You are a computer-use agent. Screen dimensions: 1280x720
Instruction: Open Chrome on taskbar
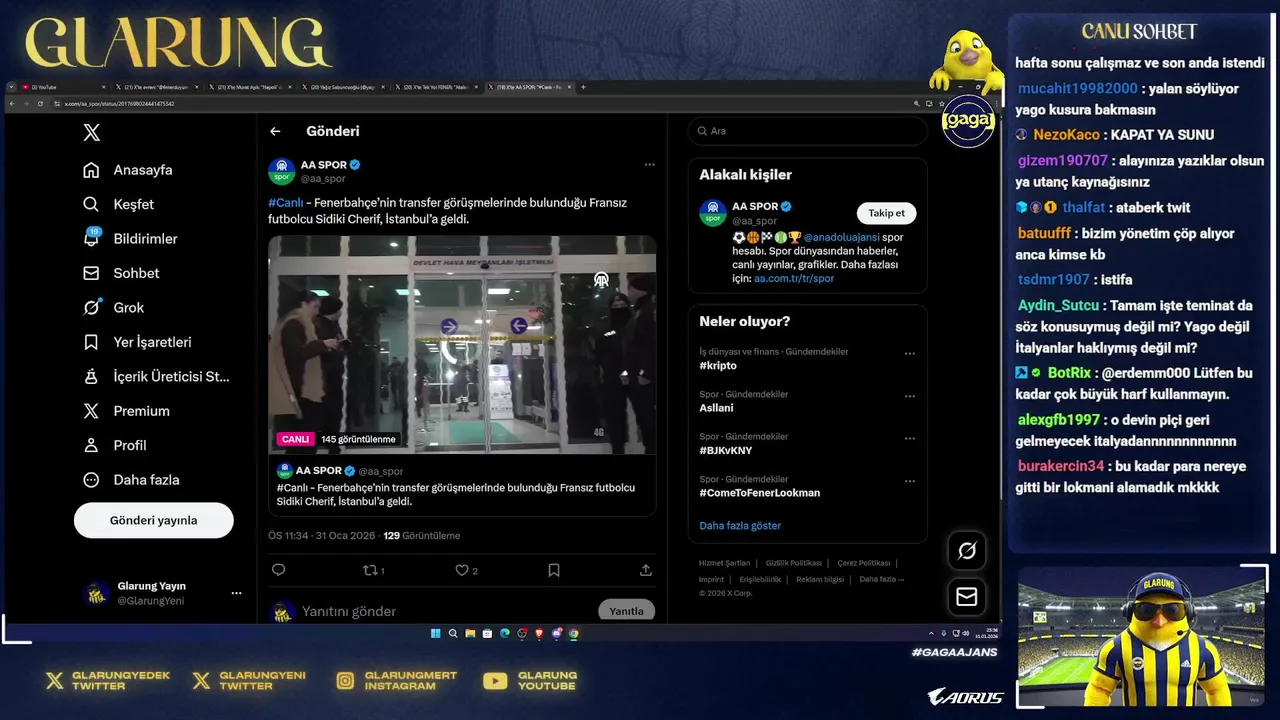coord(574,633)
